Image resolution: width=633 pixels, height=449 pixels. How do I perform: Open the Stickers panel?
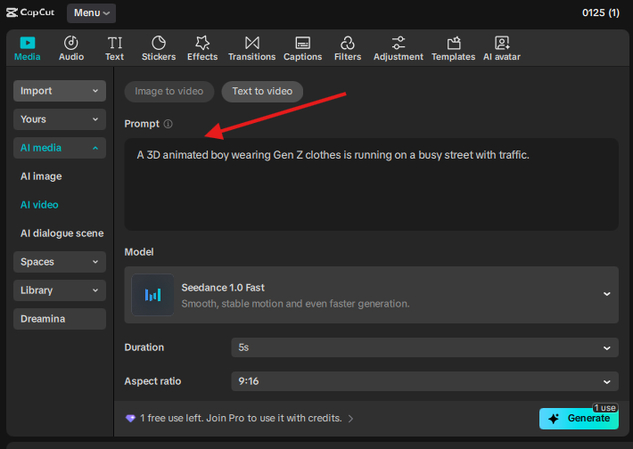click(x=158, y=48)
